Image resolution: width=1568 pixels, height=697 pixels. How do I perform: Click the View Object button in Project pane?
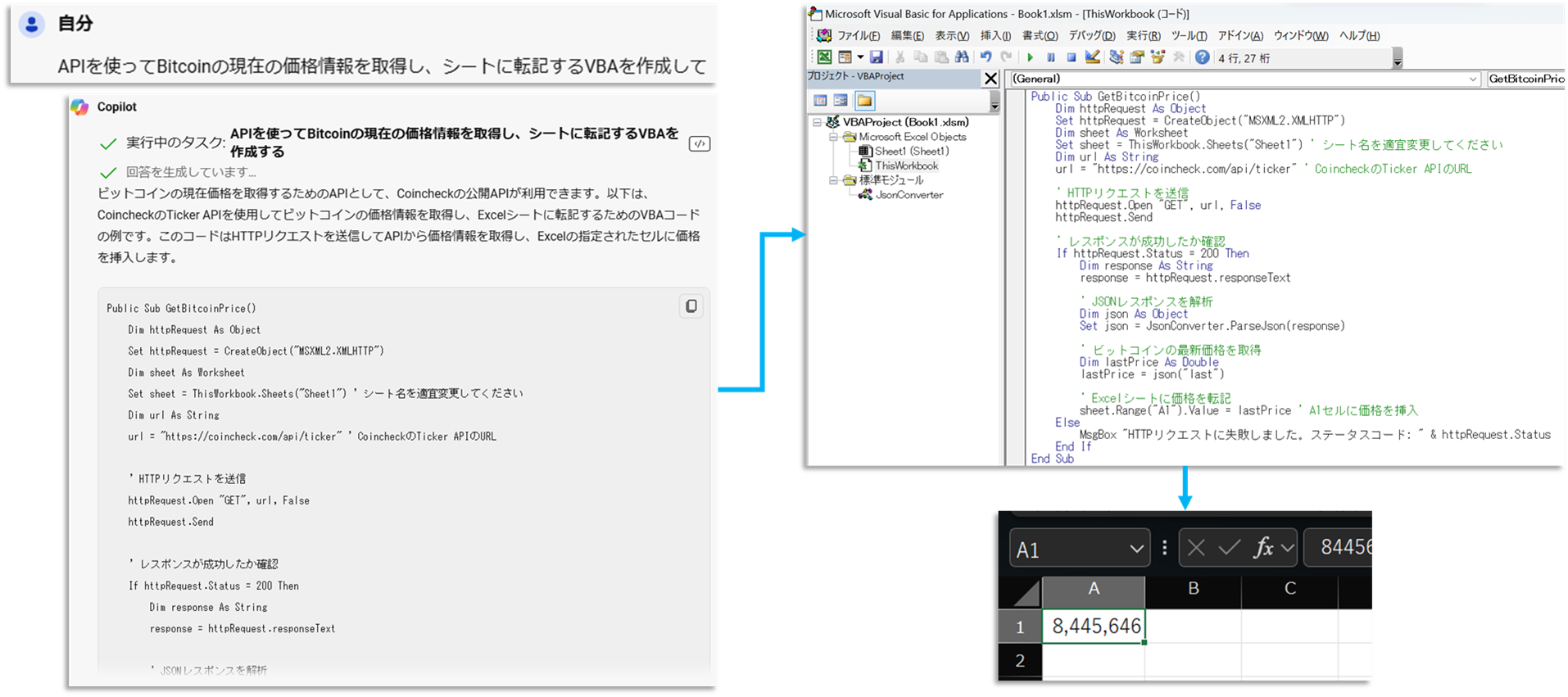[x=841, y=101]
